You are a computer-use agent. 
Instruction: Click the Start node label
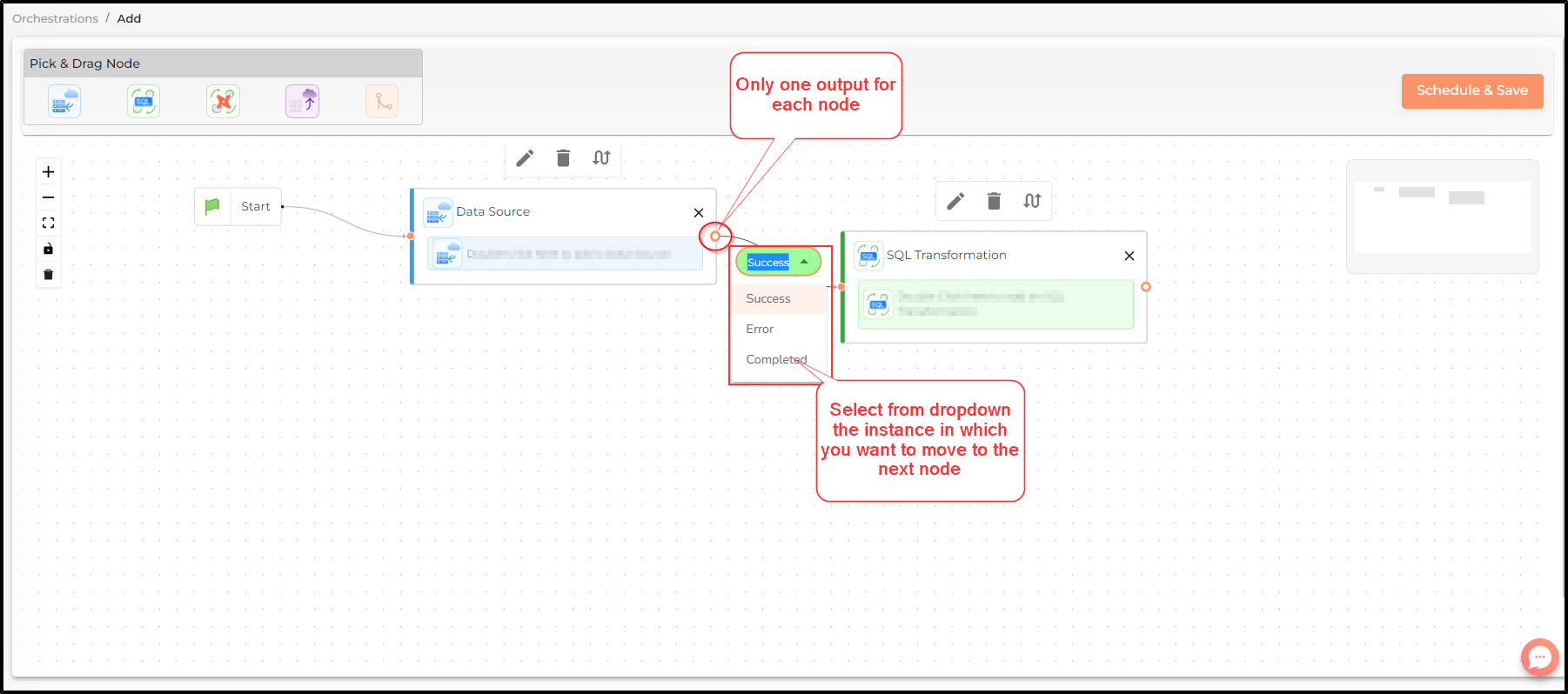coord(256,206)
